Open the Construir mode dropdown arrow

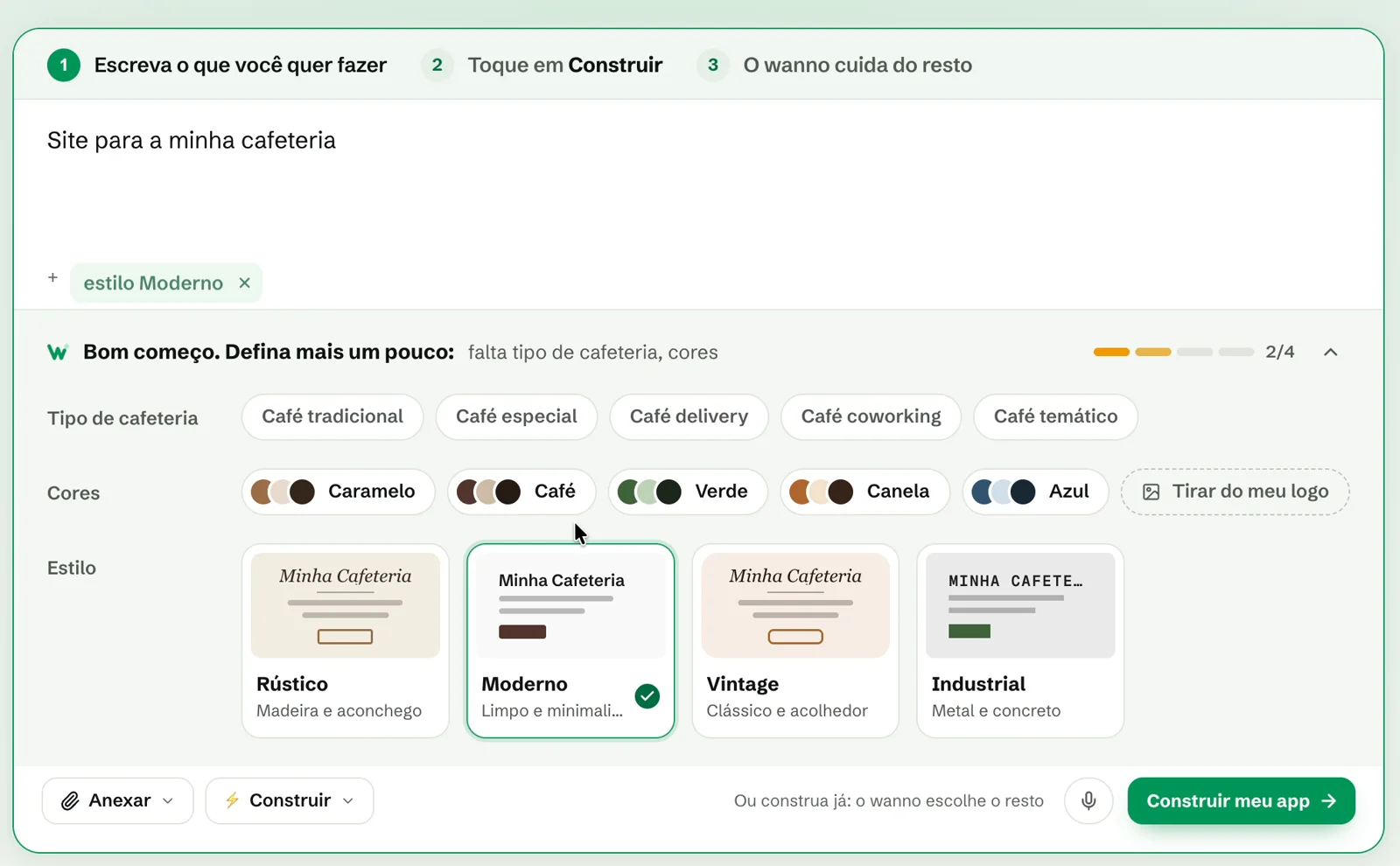pos(348,800)
